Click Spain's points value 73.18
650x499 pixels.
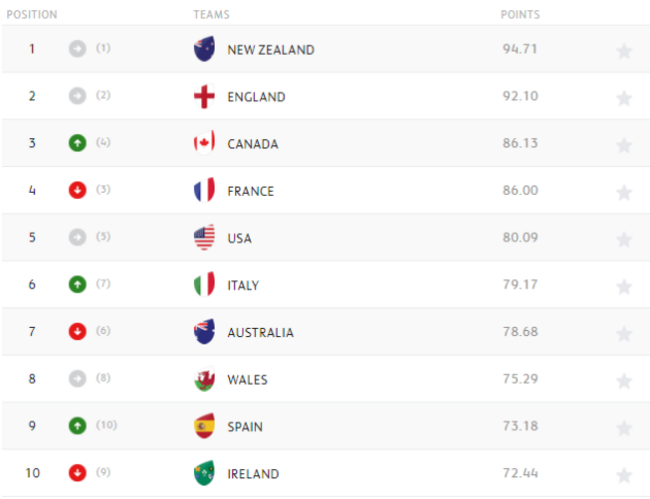click(x=520, y=426)
